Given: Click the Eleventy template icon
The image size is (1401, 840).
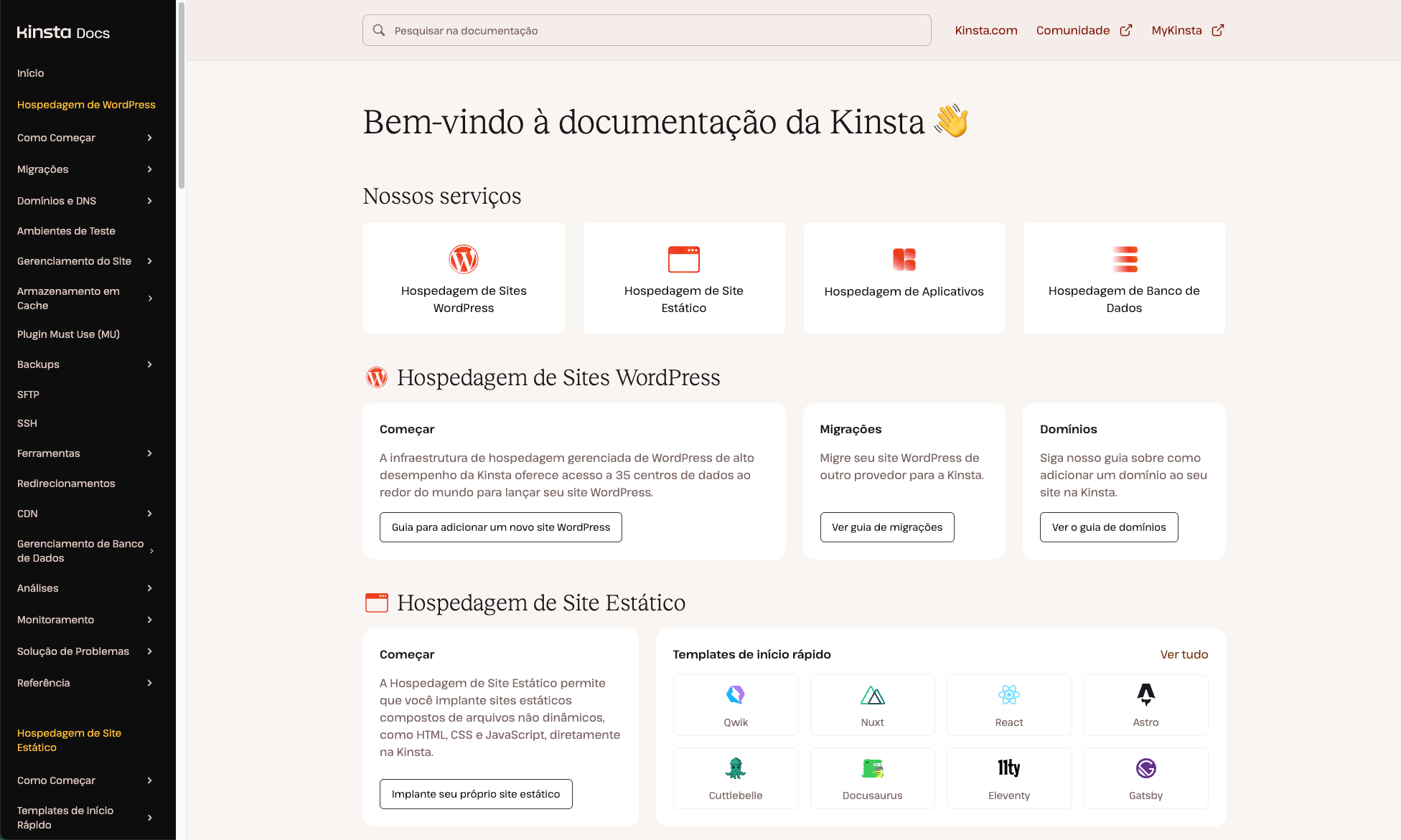Looking at the screenshot, I should [x=1008, y=768].
